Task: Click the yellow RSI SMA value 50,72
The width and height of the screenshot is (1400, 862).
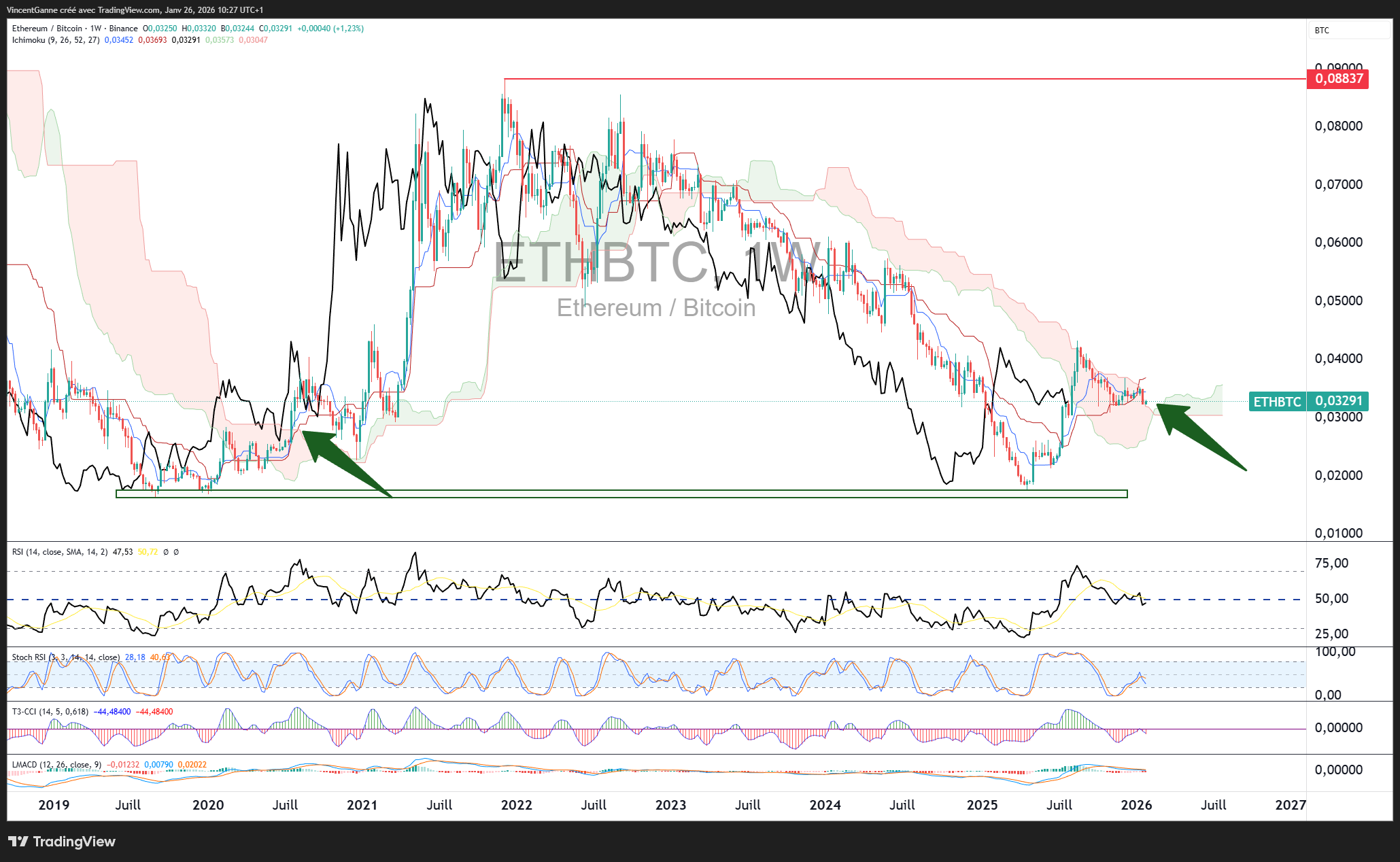Action: tap(148, 552)
